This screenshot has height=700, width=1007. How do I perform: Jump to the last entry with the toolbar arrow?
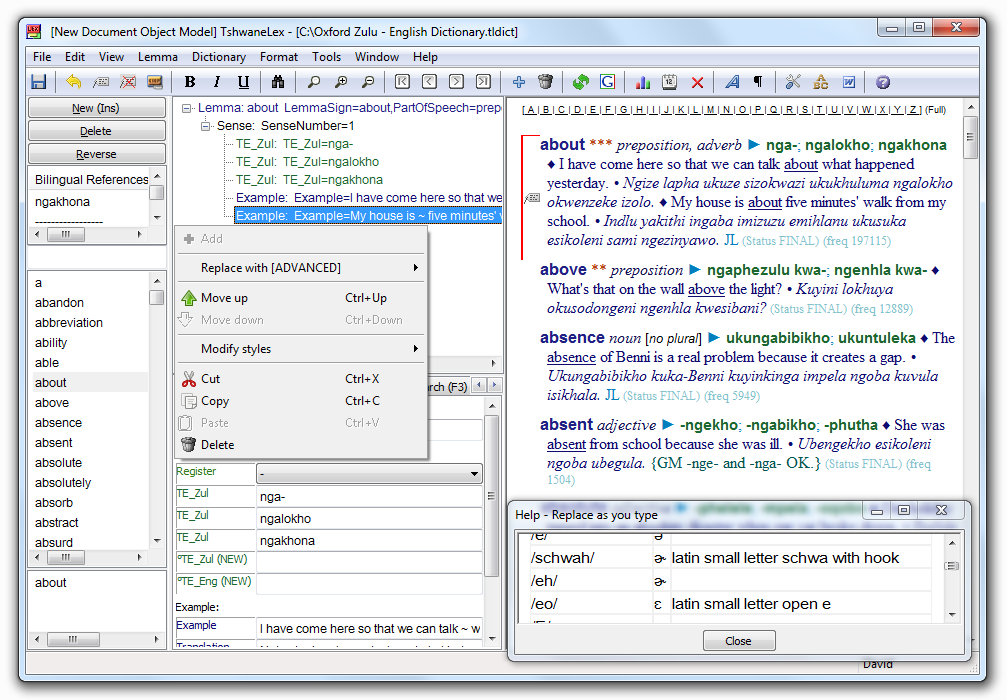point(483,82)
